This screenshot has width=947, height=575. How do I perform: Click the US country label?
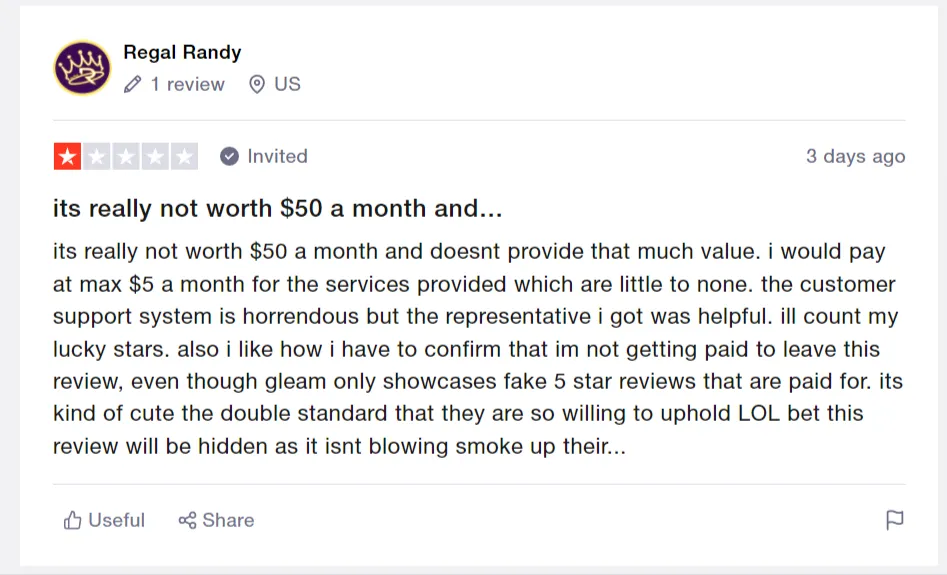287,85
